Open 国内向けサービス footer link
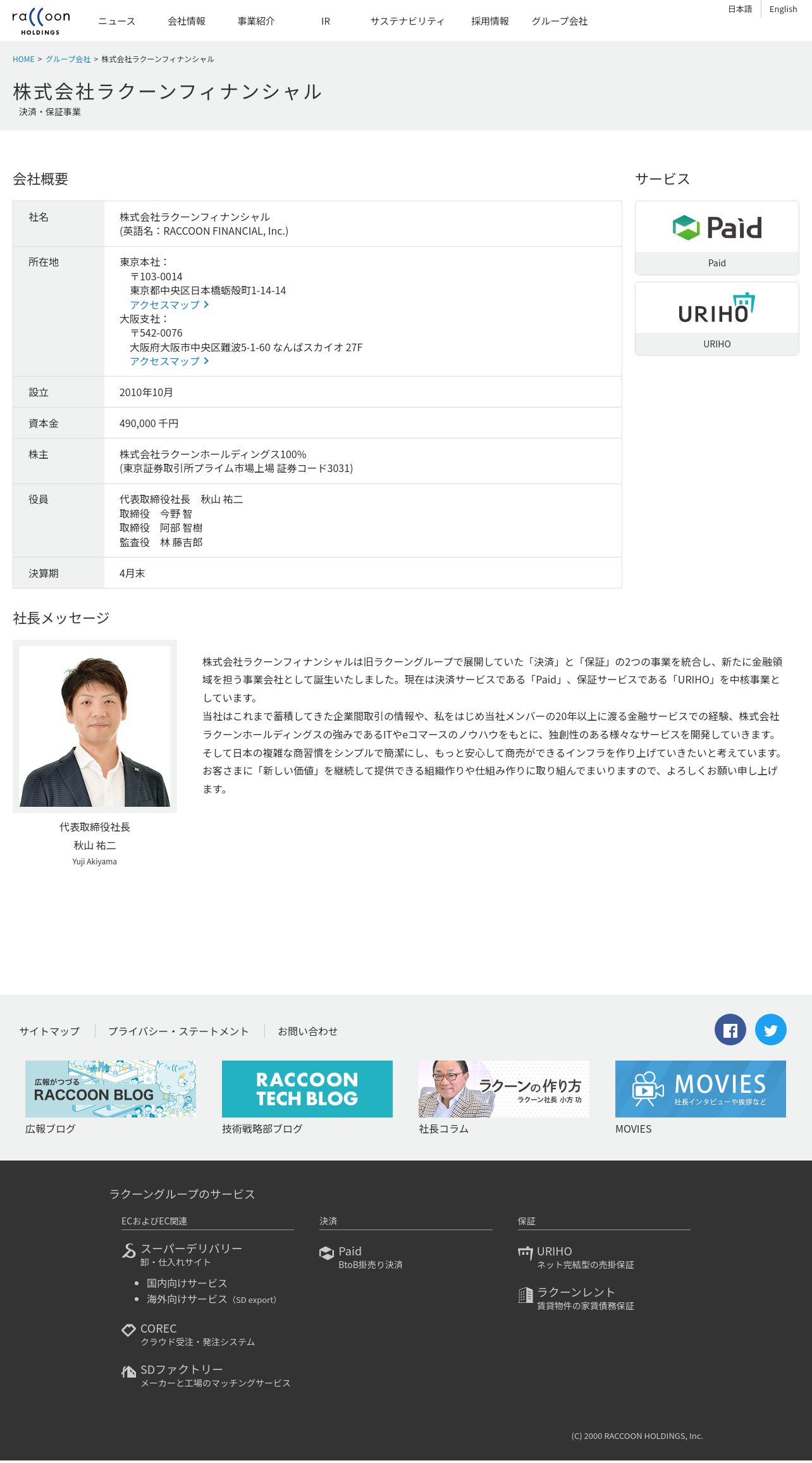 tap(187, 1283)
